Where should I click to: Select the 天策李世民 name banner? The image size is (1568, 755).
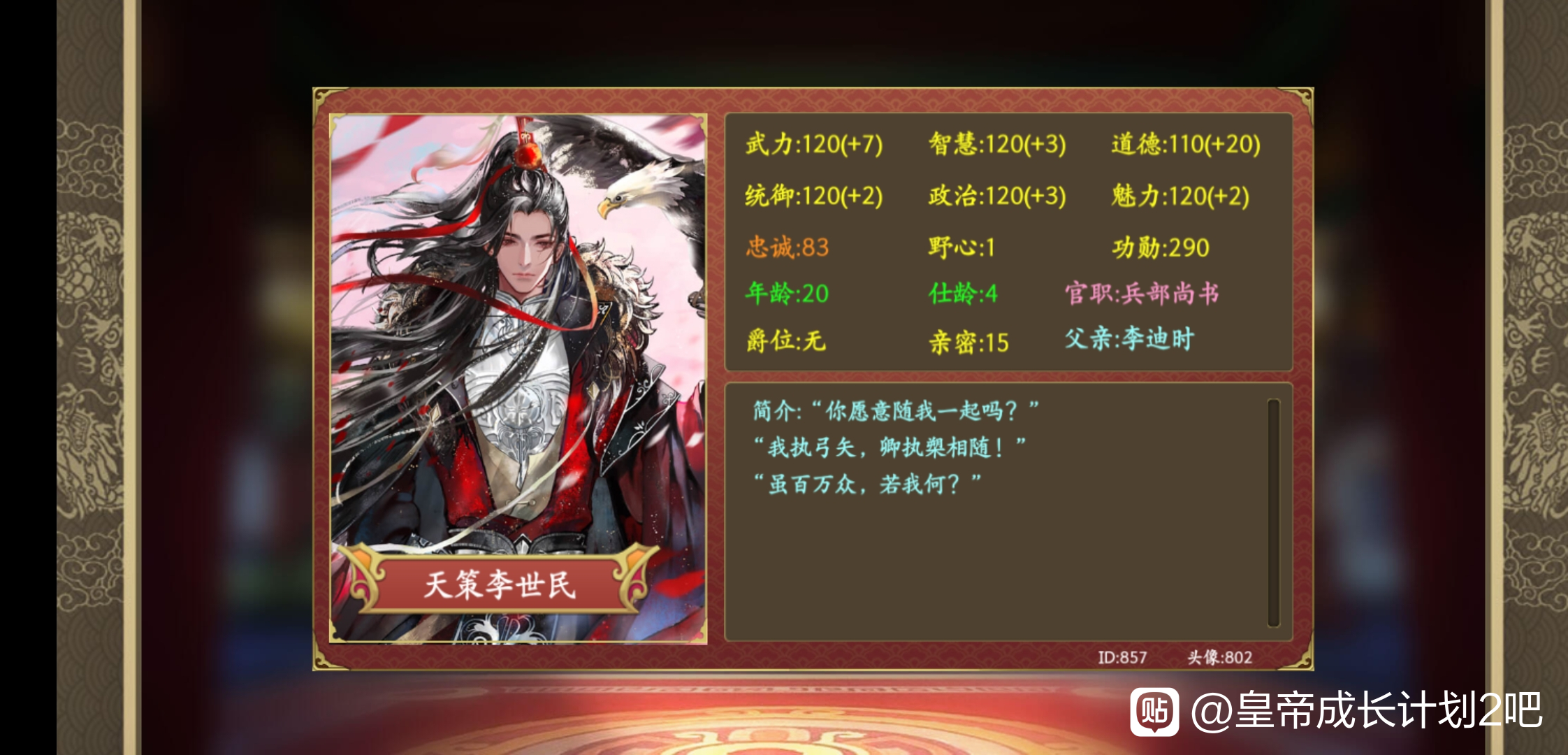[x=499, y=584]
